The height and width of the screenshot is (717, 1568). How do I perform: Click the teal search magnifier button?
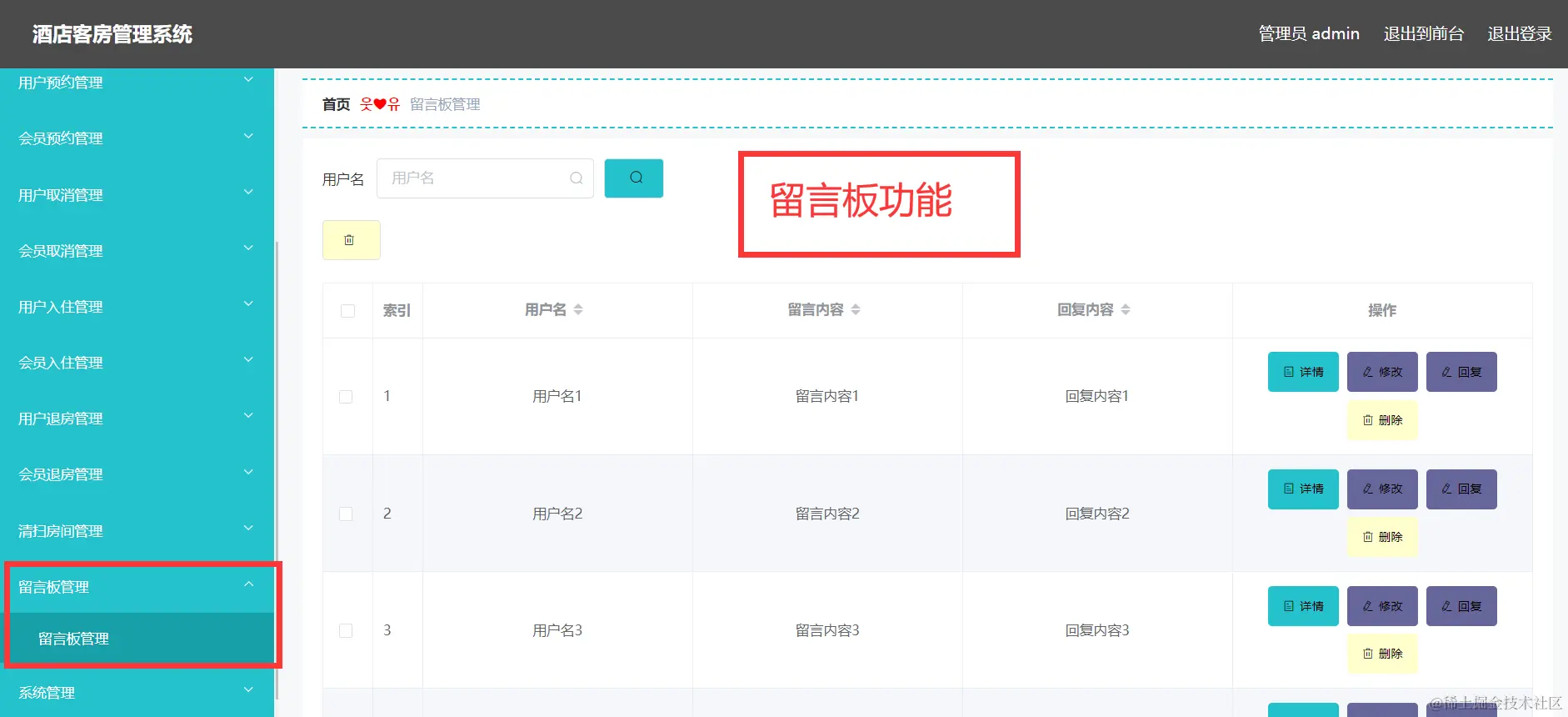click(x=633, y=178)
